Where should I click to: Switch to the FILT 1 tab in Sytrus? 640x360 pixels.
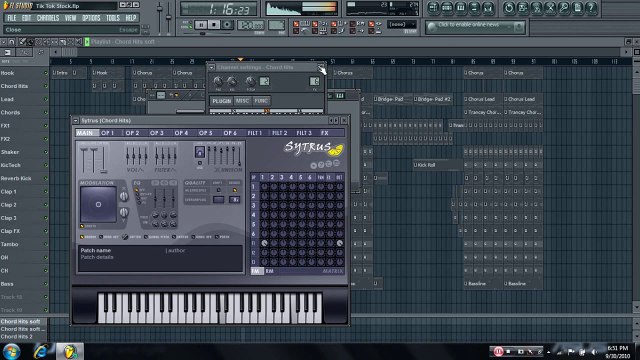255,133
